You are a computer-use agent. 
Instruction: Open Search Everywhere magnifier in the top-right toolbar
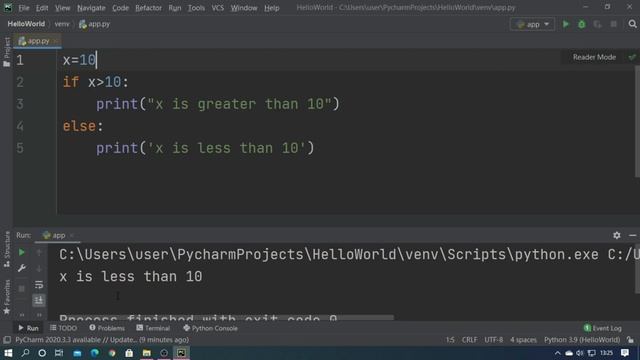[x=632, y=24]
